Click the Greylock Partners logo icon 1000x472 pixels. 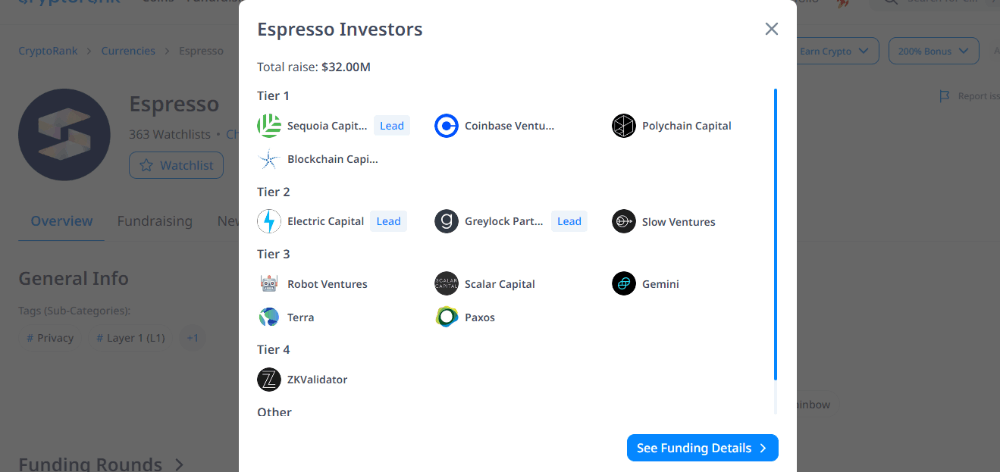click(446, 222)
